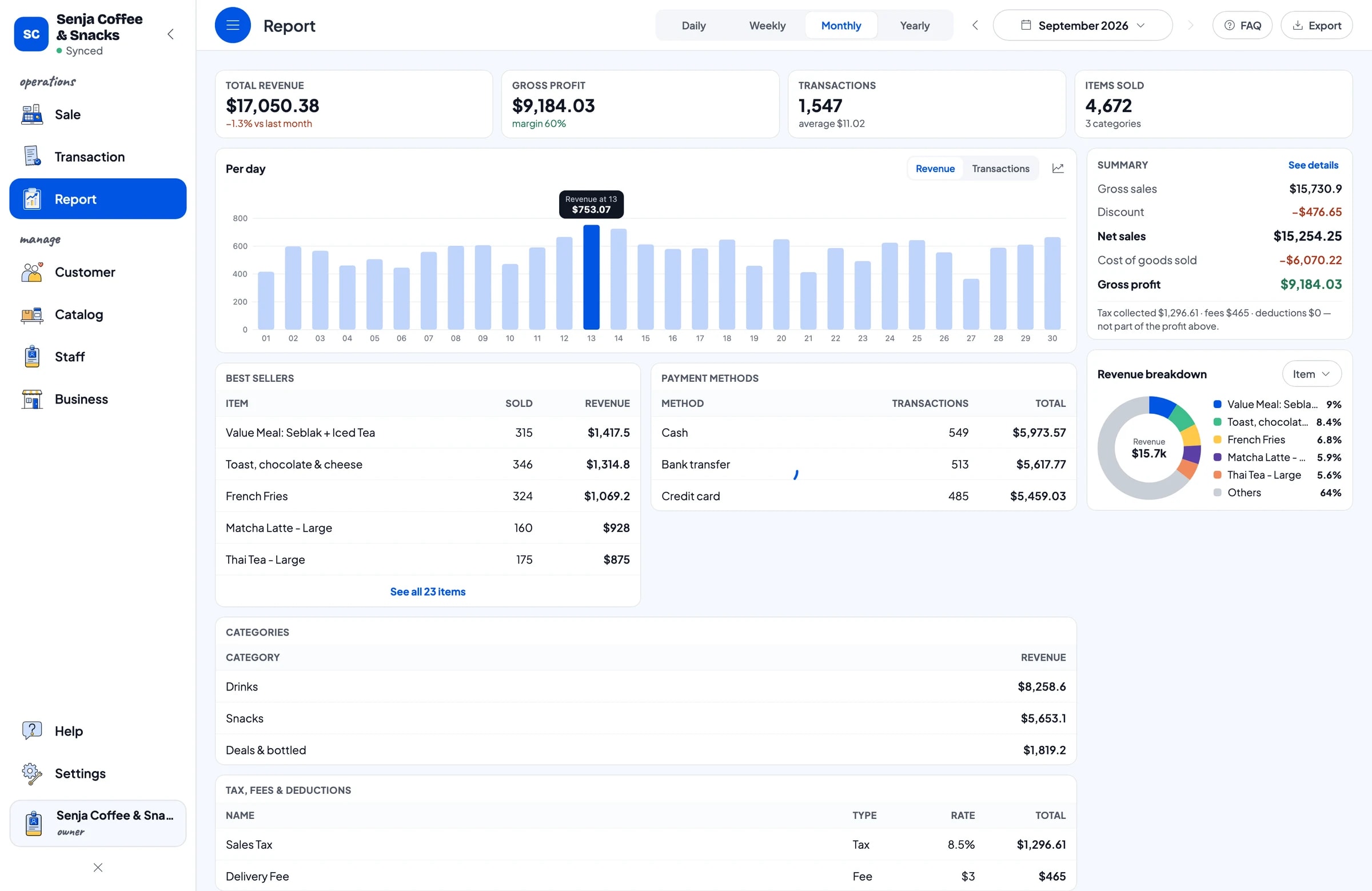Open the Item breakdown dropdown

click(x=1311, y=374)
